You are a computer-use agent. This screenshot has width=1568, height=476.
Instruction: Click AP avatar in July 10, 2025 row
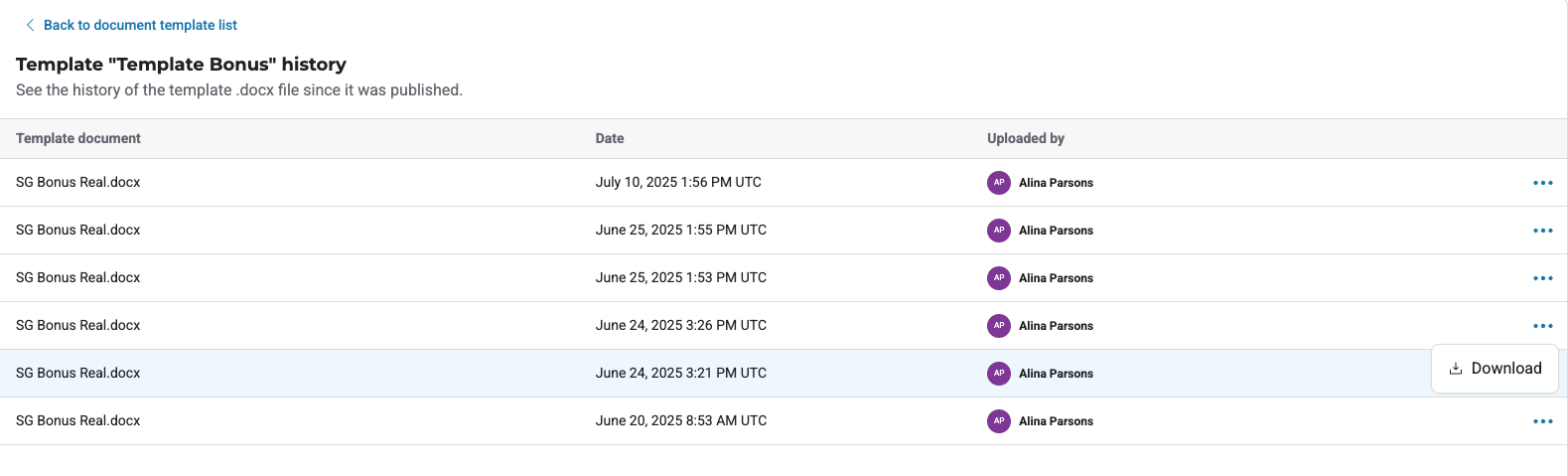(998, 183)
